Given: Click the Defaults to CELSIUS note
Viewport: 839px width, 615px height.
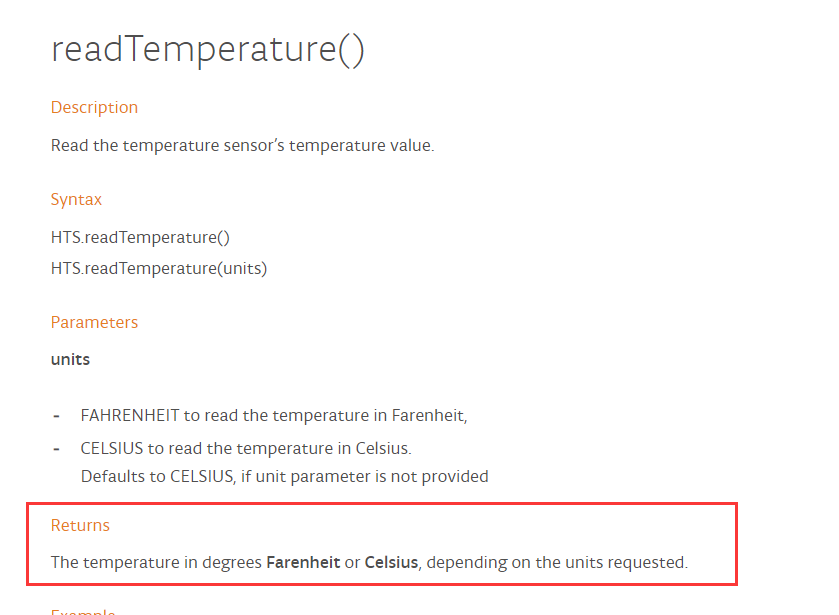Looking at the screenshot, I should [285, 476].
